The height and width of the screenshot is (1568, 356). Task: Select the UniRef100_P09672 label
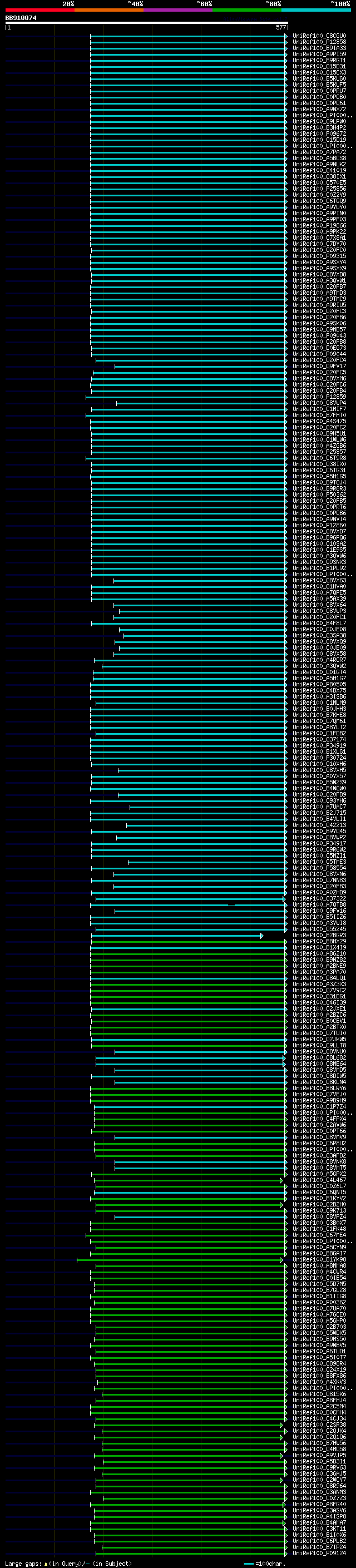coord(319,134)
